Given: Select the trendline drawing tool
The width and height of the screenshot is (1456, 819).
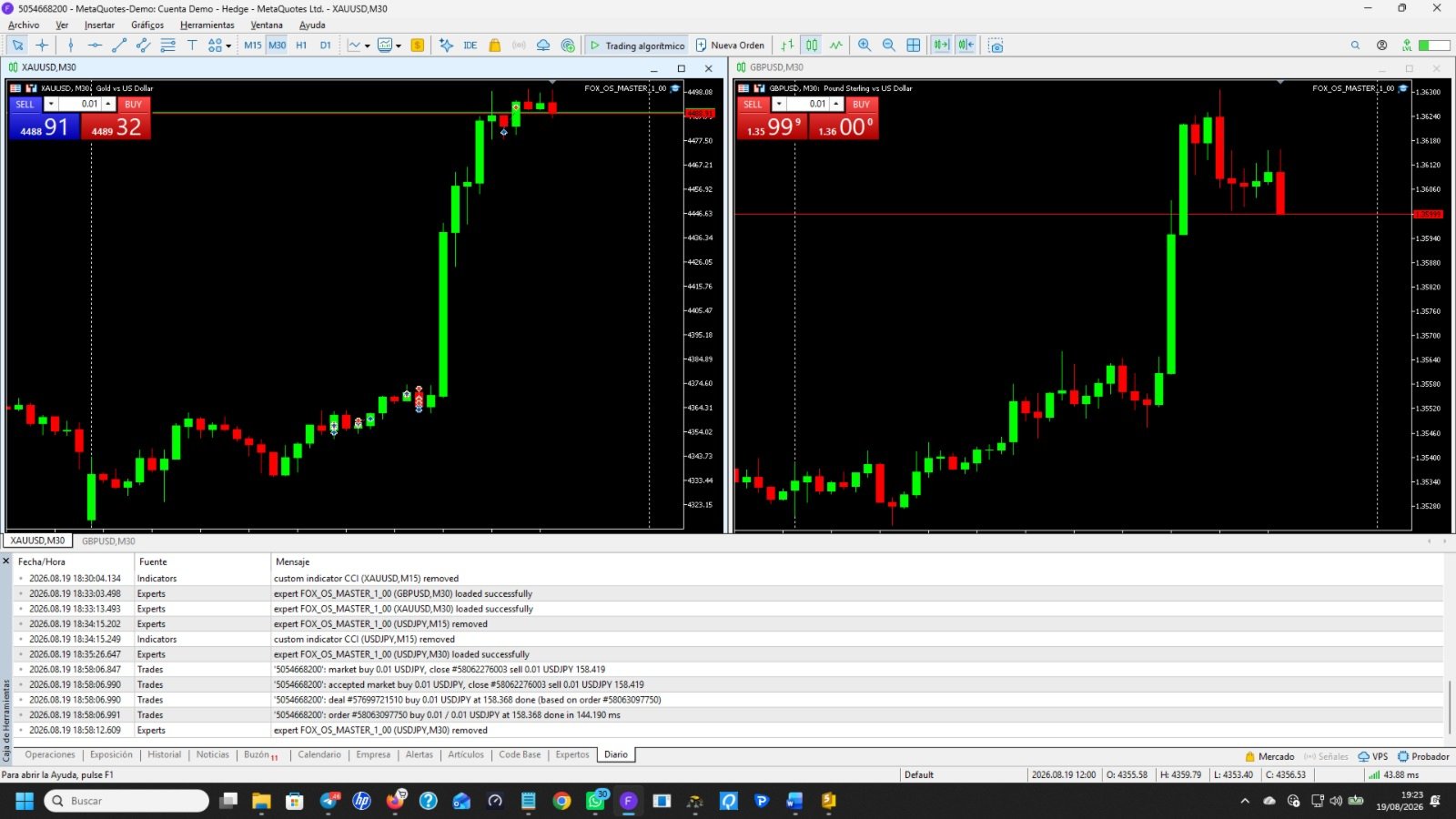Looking at the screenshot, I should (119, 45).
